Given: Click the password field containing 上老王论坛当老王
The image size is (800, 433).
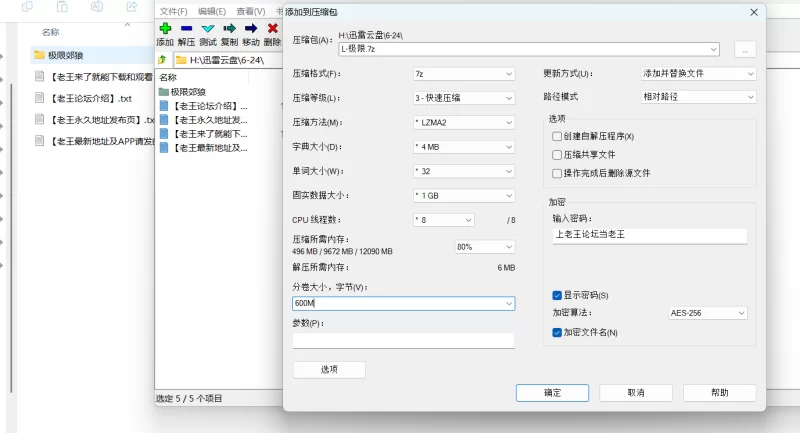Looking at the screenshot, I should pos(649,235).
